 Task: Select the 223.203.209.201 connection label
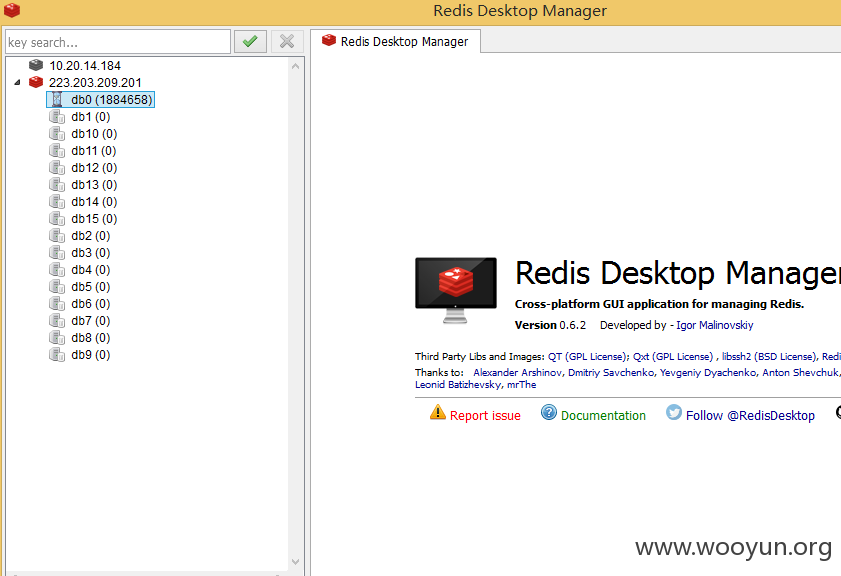point(95,83)
